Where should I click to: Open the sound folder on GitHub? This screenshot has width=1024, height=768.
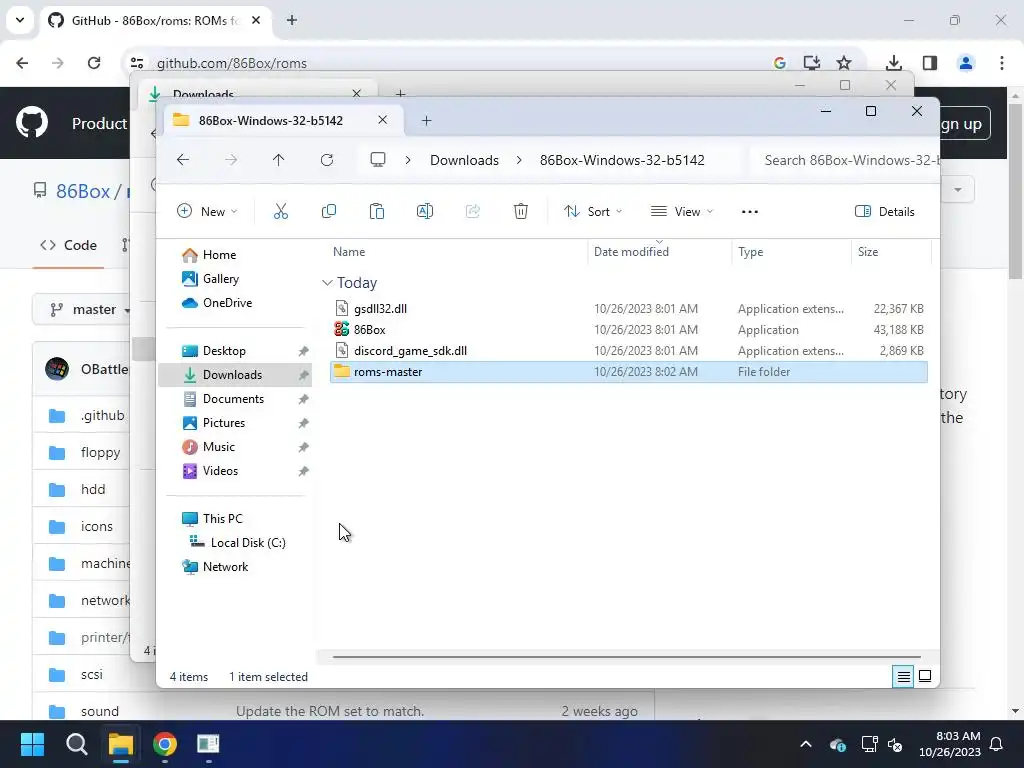pyautogui.click(x=99, y=711)
